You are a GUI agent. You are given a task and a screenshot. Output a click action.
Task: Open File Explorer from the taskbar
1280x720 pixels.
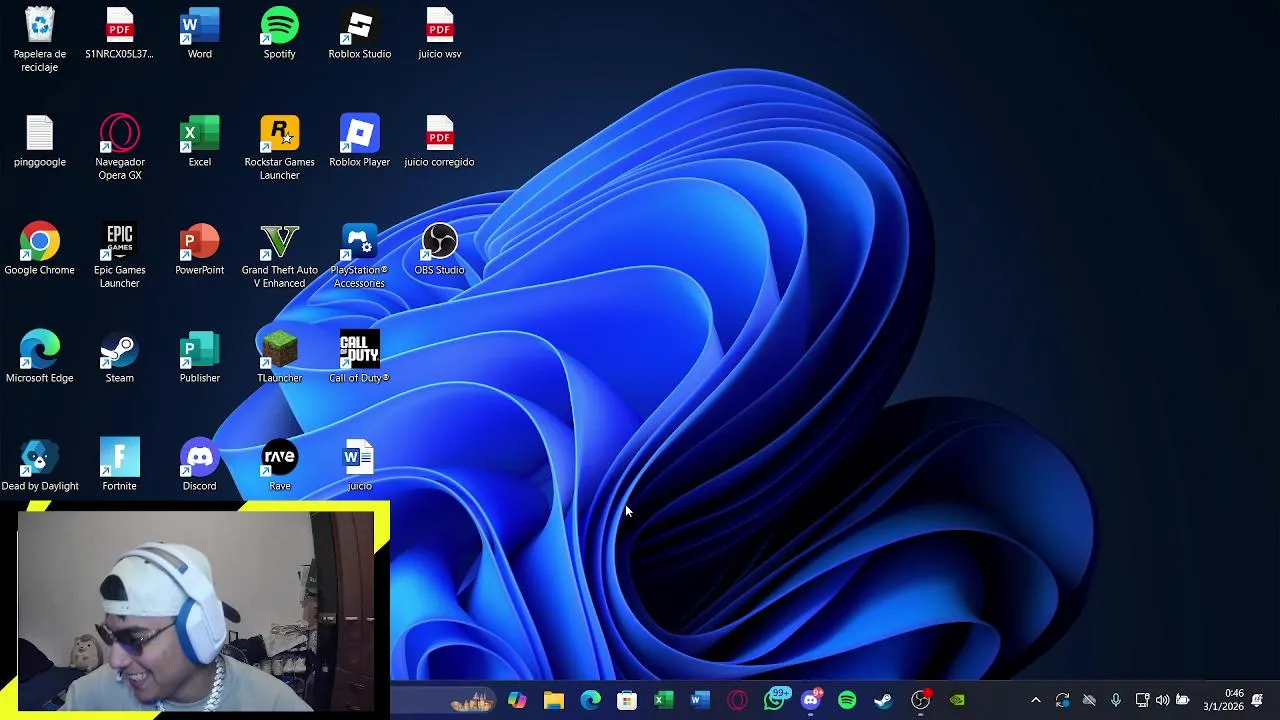click(554, 700)
